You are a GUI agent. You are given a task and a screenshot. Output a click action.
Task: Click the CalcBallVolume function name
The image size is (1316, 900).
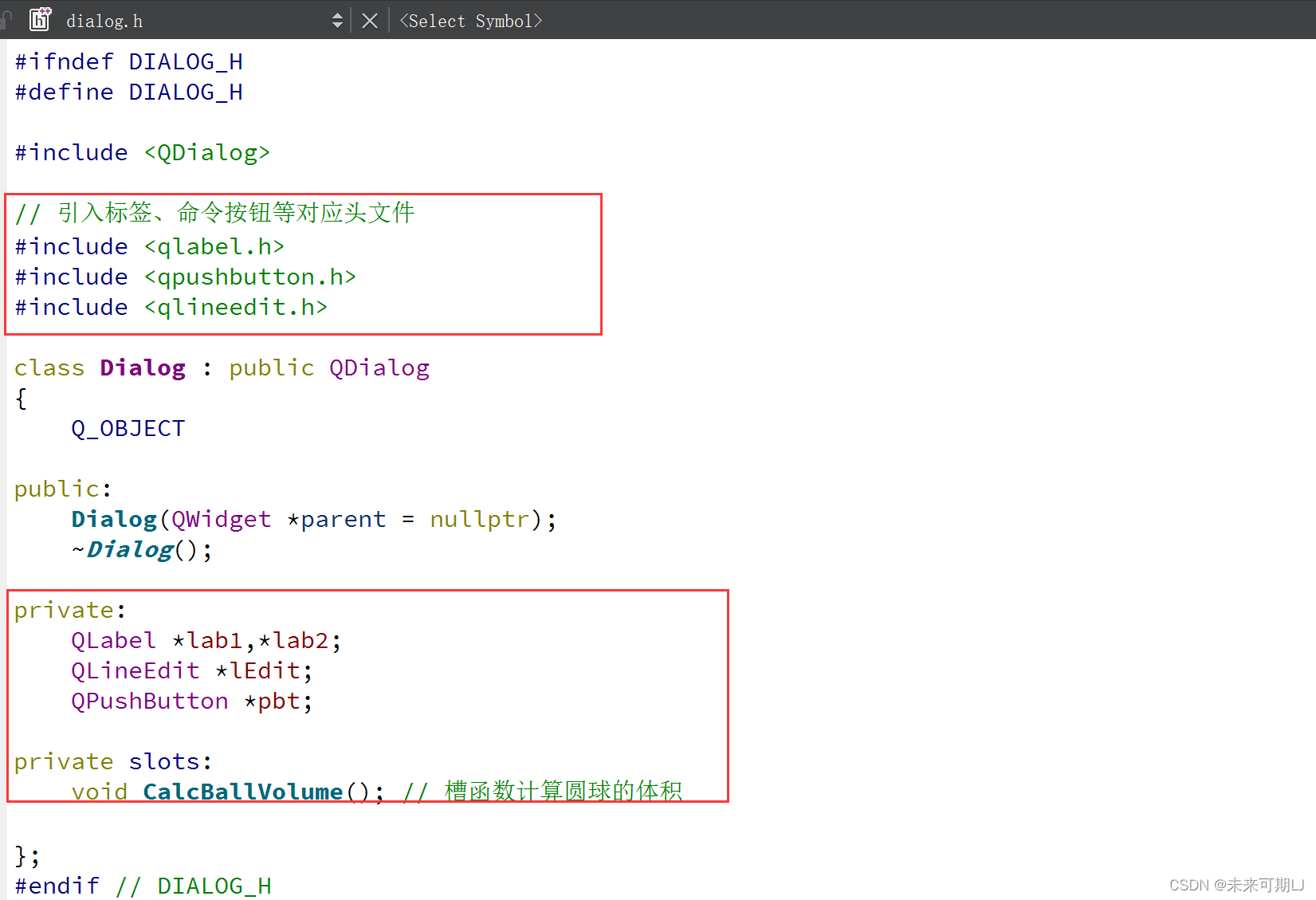click(x=242, y=792)
